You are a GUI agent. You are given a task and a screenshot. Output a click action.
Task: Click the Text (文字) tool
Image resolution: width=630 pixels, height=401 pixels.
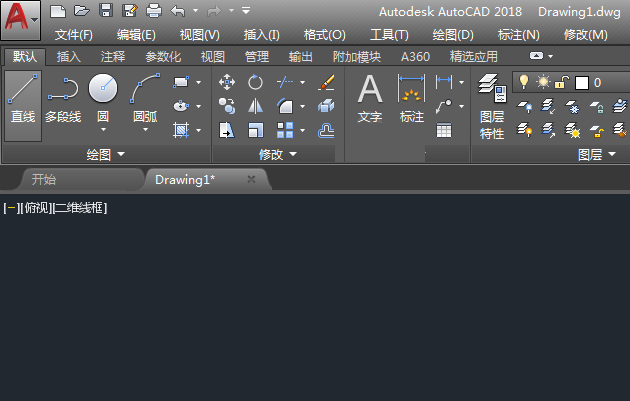pyautogui.click(x=370, y=98)
